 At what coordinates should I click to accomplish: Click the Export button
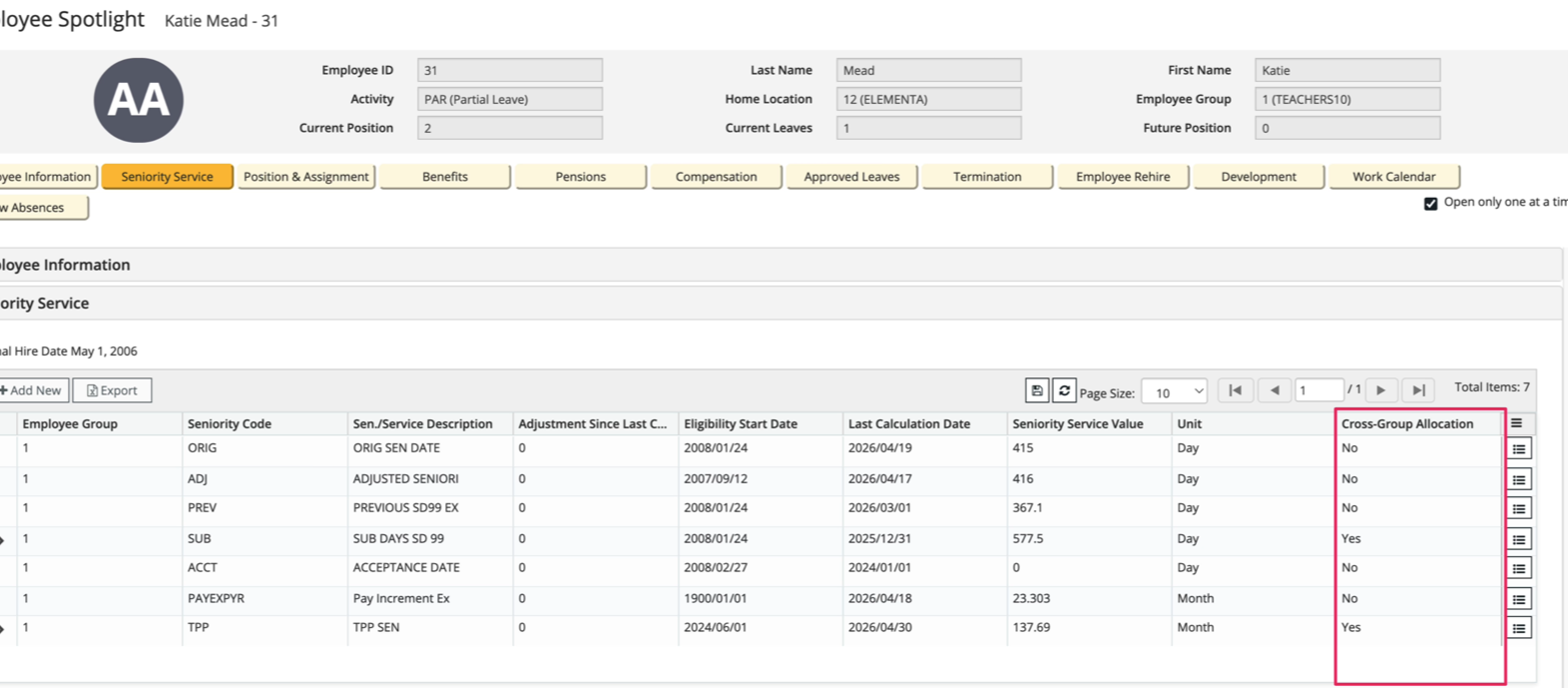click(x=112, y=390)
